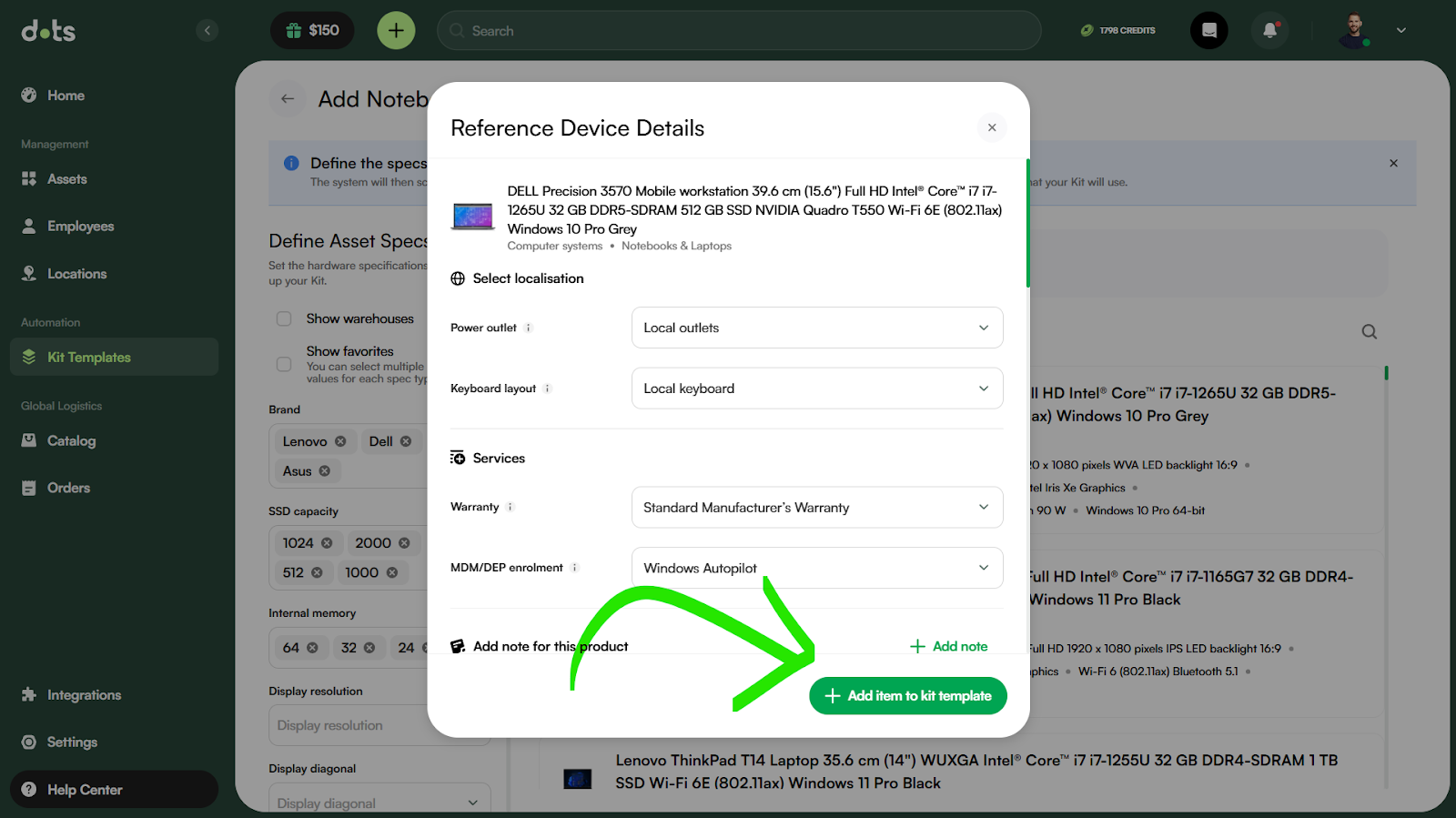Viewport: 1456px width, 818px height.
Task: Click the green plus create button
Action: [x=396, y=31]
